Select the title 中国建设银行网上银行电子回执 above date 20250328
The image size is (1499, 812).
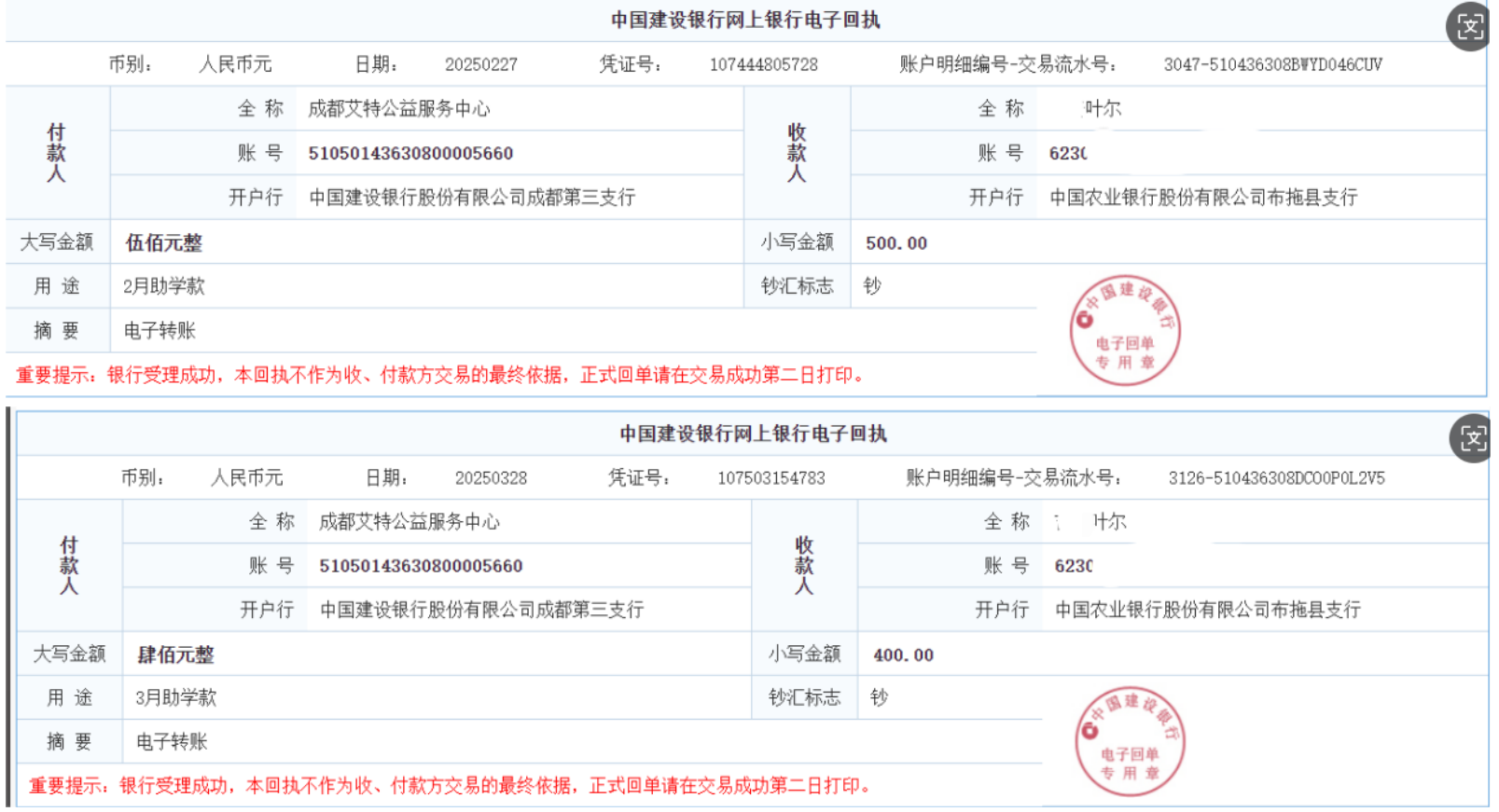click(754, 434)
